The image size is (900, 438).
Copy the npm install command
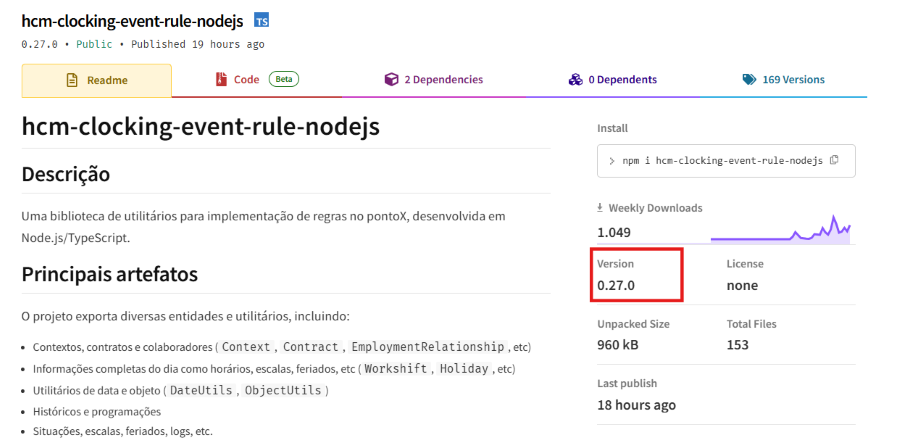(x=834, y=160)
